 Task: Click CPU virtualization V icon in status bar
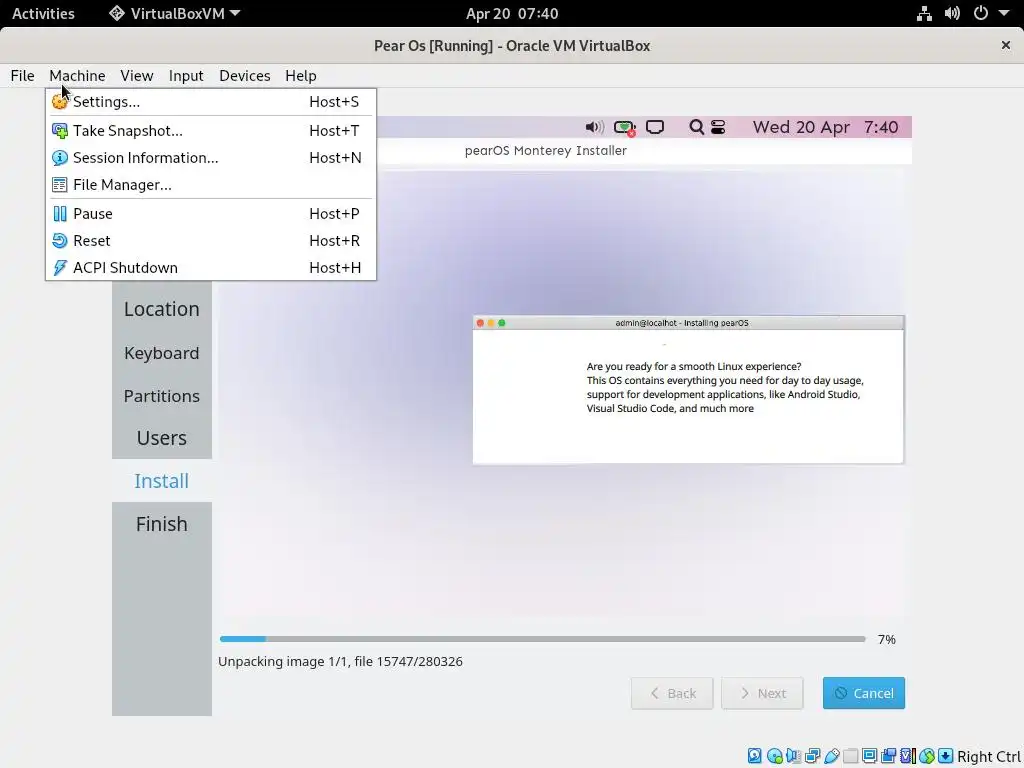[908, 756]
